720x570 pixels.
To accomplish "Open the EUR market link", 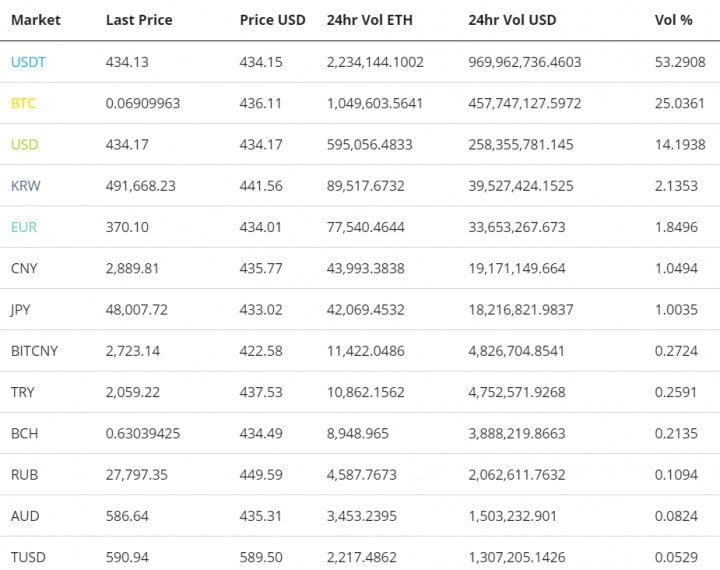I will (x=24, y=227).
